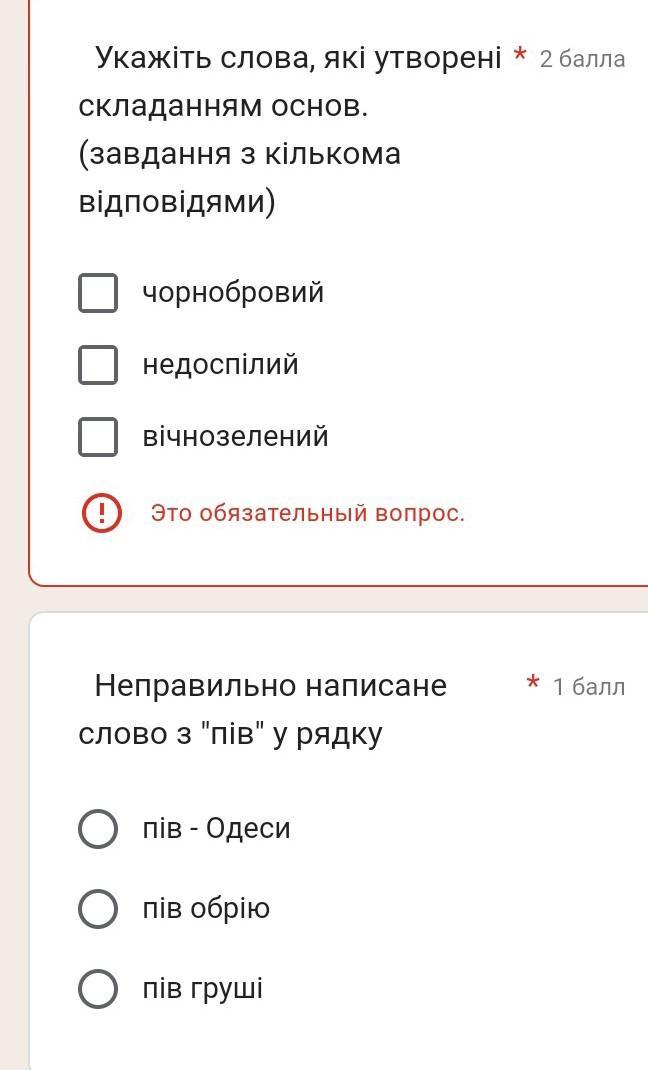The width and height of the screenshot is (648, 1070).
Task: Click the пів груші answer text
Action: [x=202, y=989]
